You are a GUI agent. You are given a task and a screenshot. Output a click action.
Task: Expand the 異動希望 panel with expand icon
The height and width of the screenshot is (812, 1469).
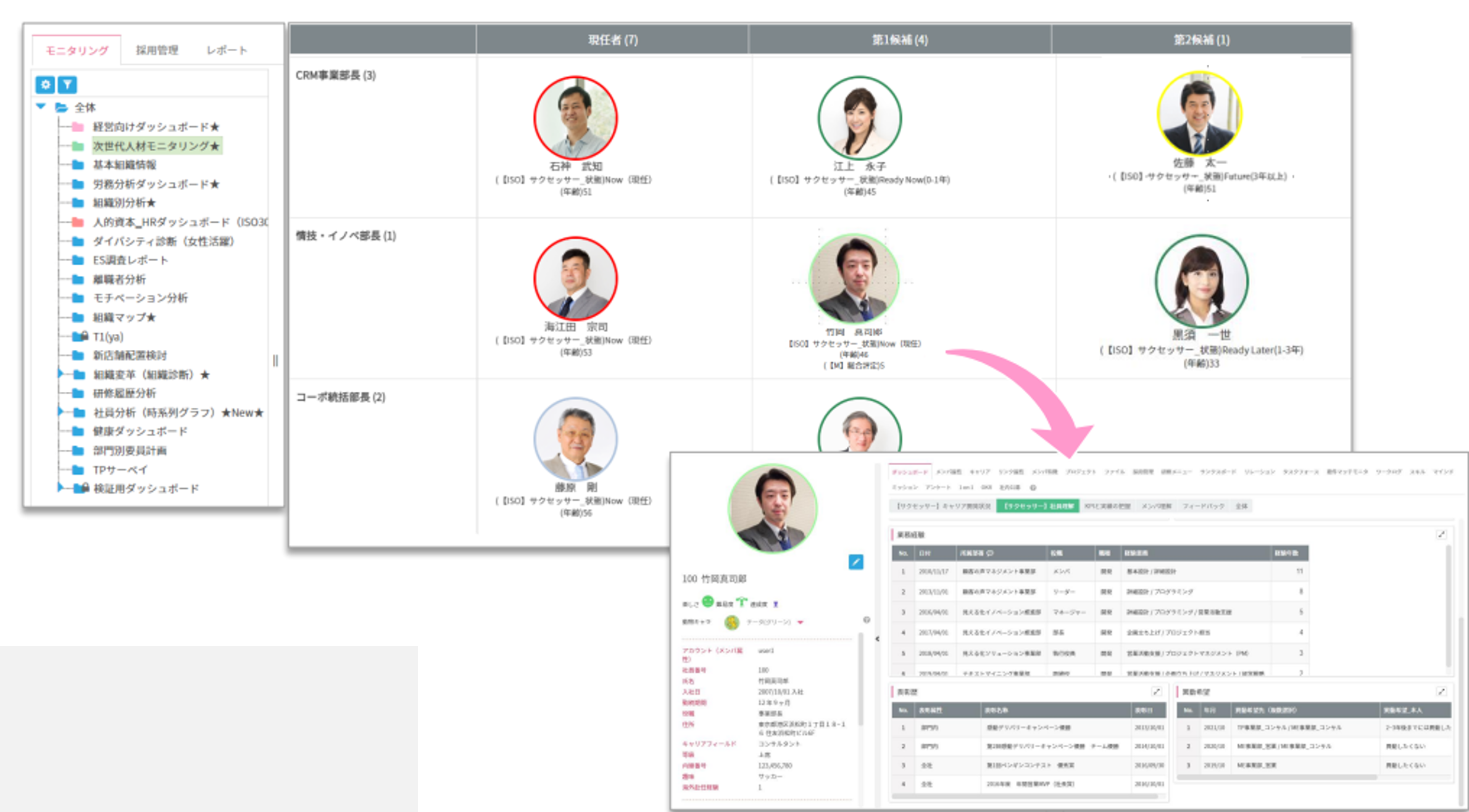click(1441, 691)
